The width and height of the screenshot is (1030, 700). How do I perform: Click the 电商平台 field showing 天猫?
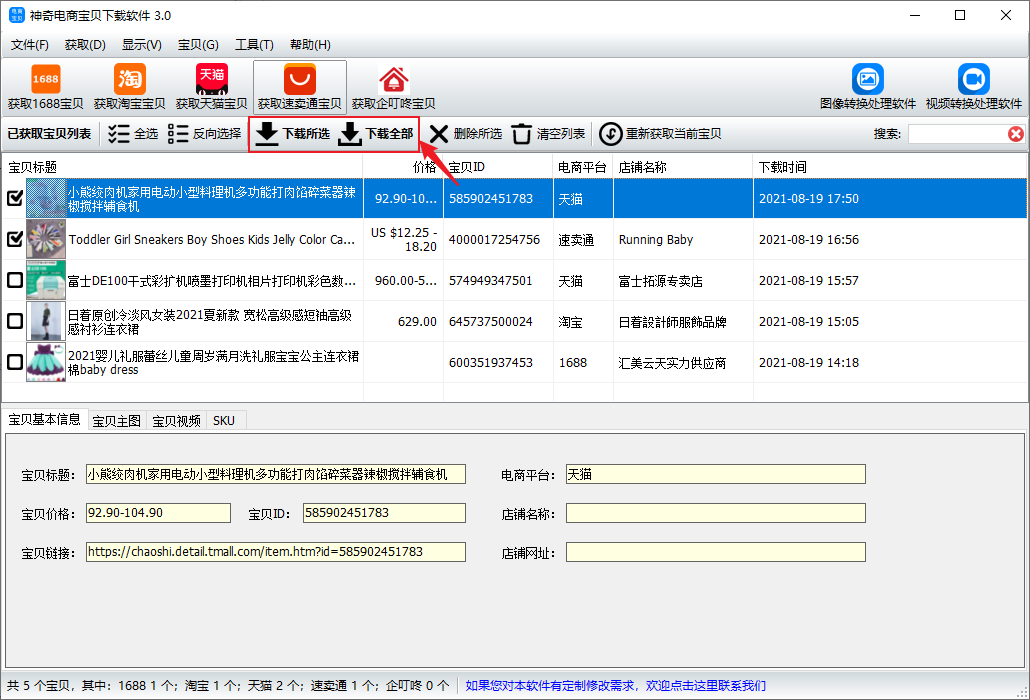click(x=716, y=474)
